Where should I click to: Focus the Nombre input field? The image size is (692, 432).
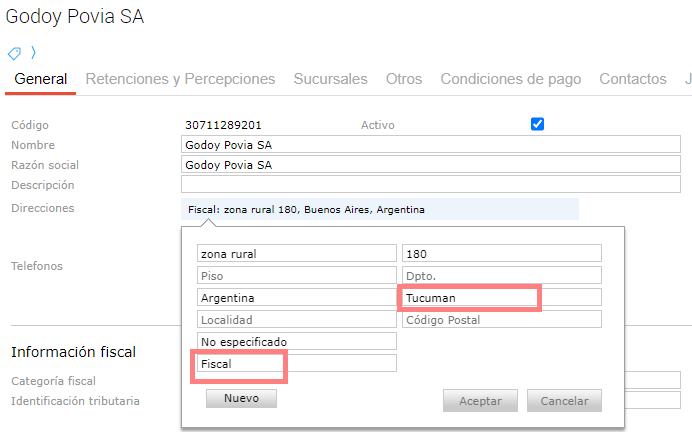pyautogui.click(x=430, y=145)
